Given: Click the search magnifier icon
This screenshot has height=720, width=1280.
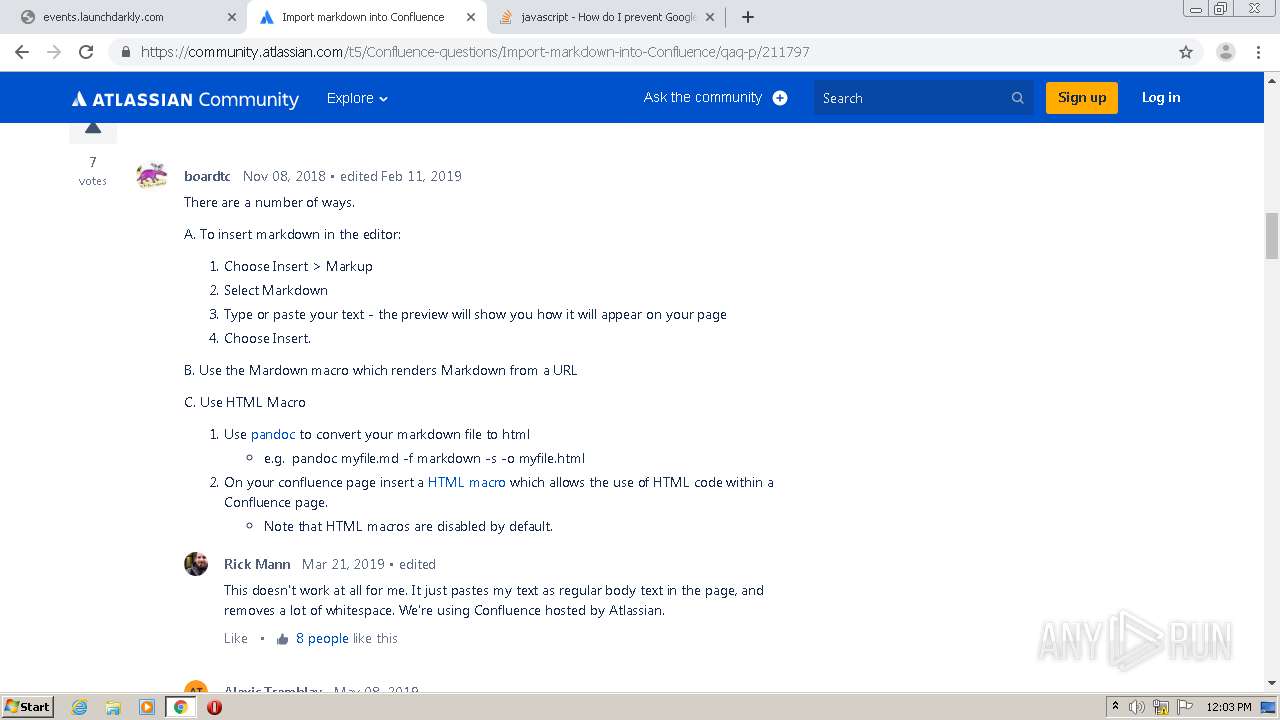Looking at the screenshot, I should click(1017, 98).
